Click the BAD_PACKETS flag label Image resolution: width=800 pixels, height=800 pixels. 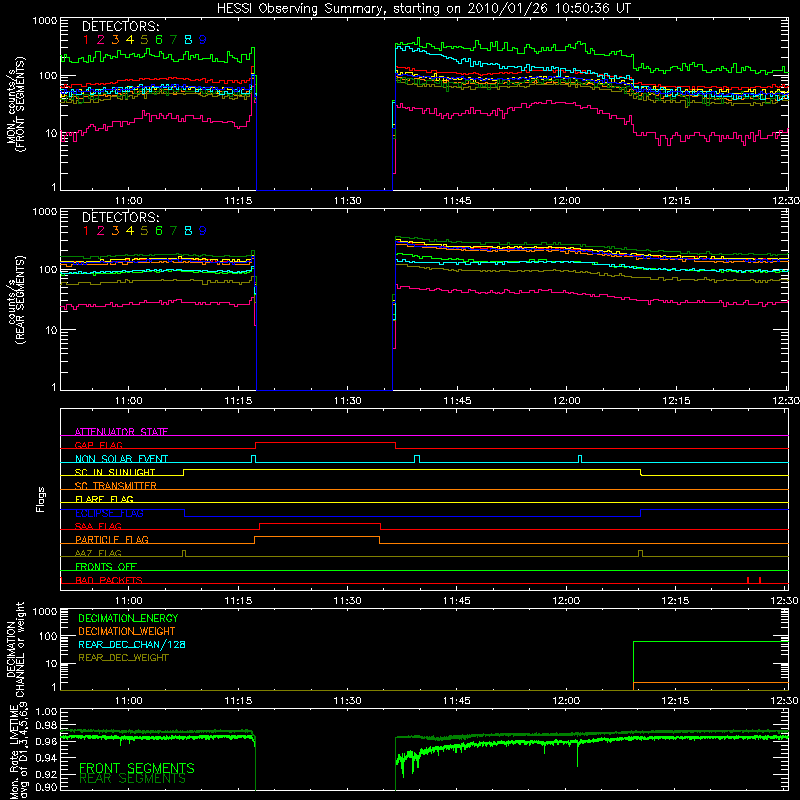[x=109, y=580]
